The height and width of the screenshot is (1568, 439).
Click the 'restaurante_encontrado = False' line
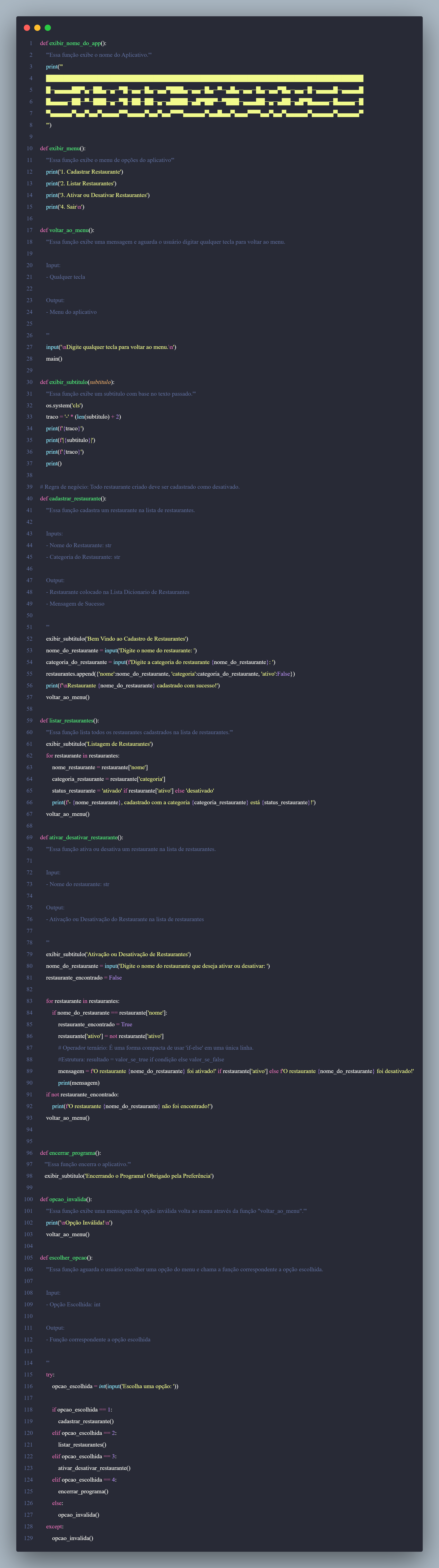(x=84, y=978)
